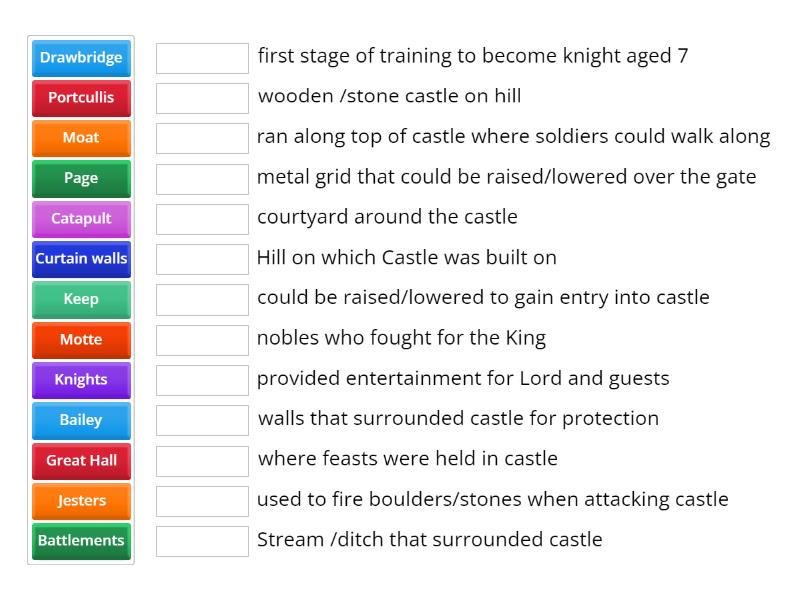Select the answer slot for feasts definition
Screen dimensions: 800x600
tap(201, 459)
